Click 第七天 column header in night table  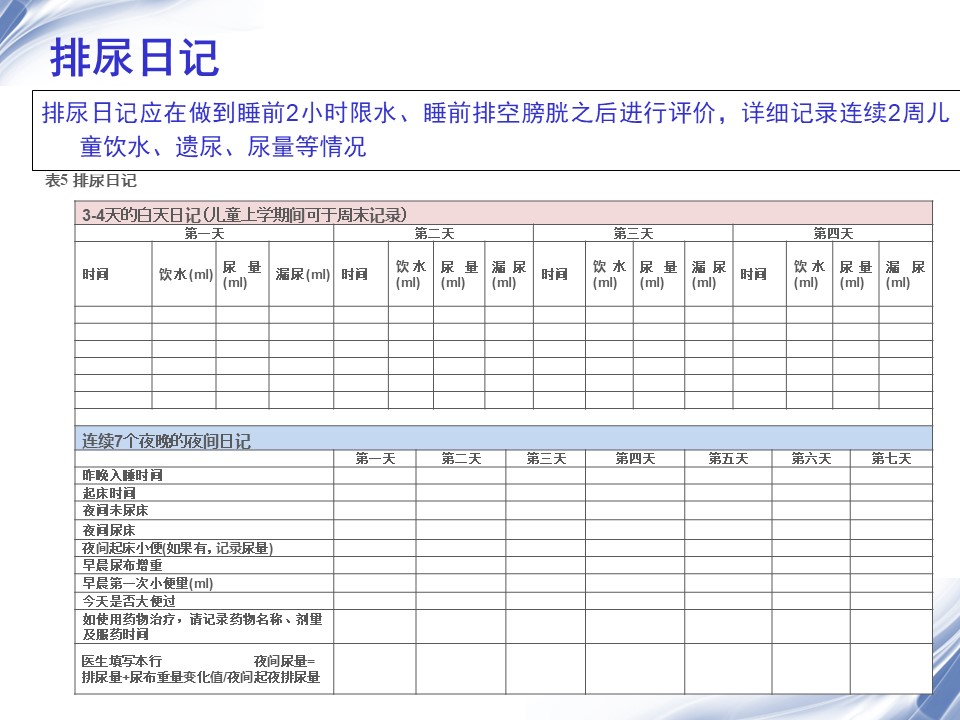pyautogui.click(x=890, y=458)
